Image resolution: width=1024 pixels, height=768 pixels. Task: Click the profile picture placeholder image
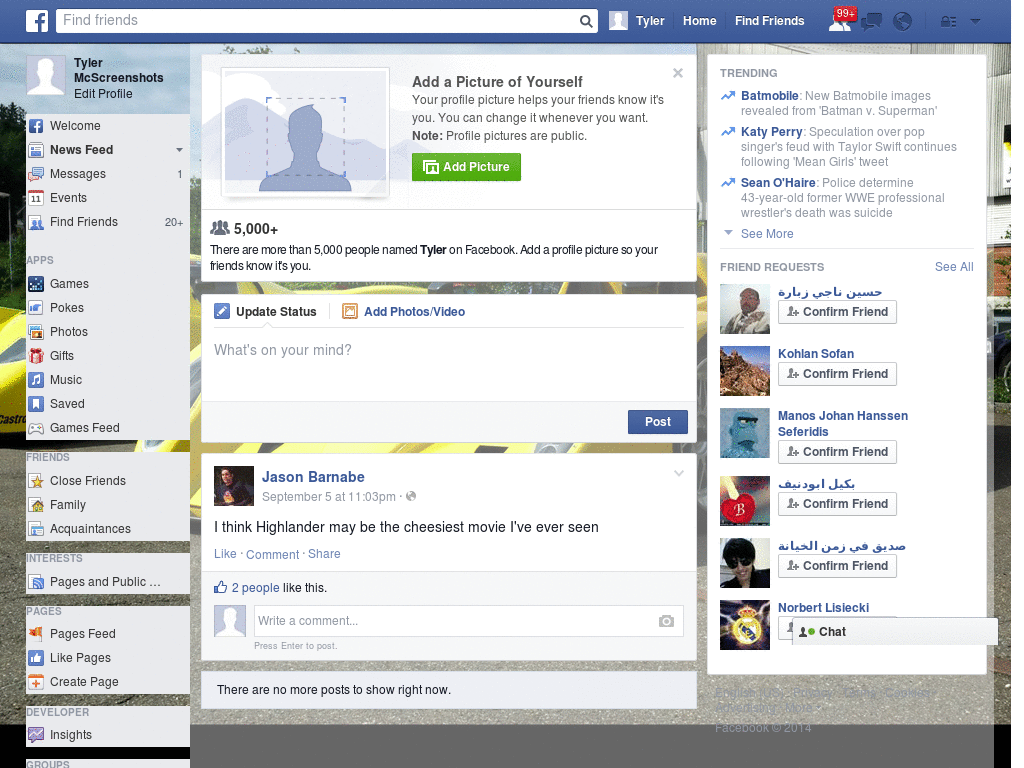pos(305,133)
